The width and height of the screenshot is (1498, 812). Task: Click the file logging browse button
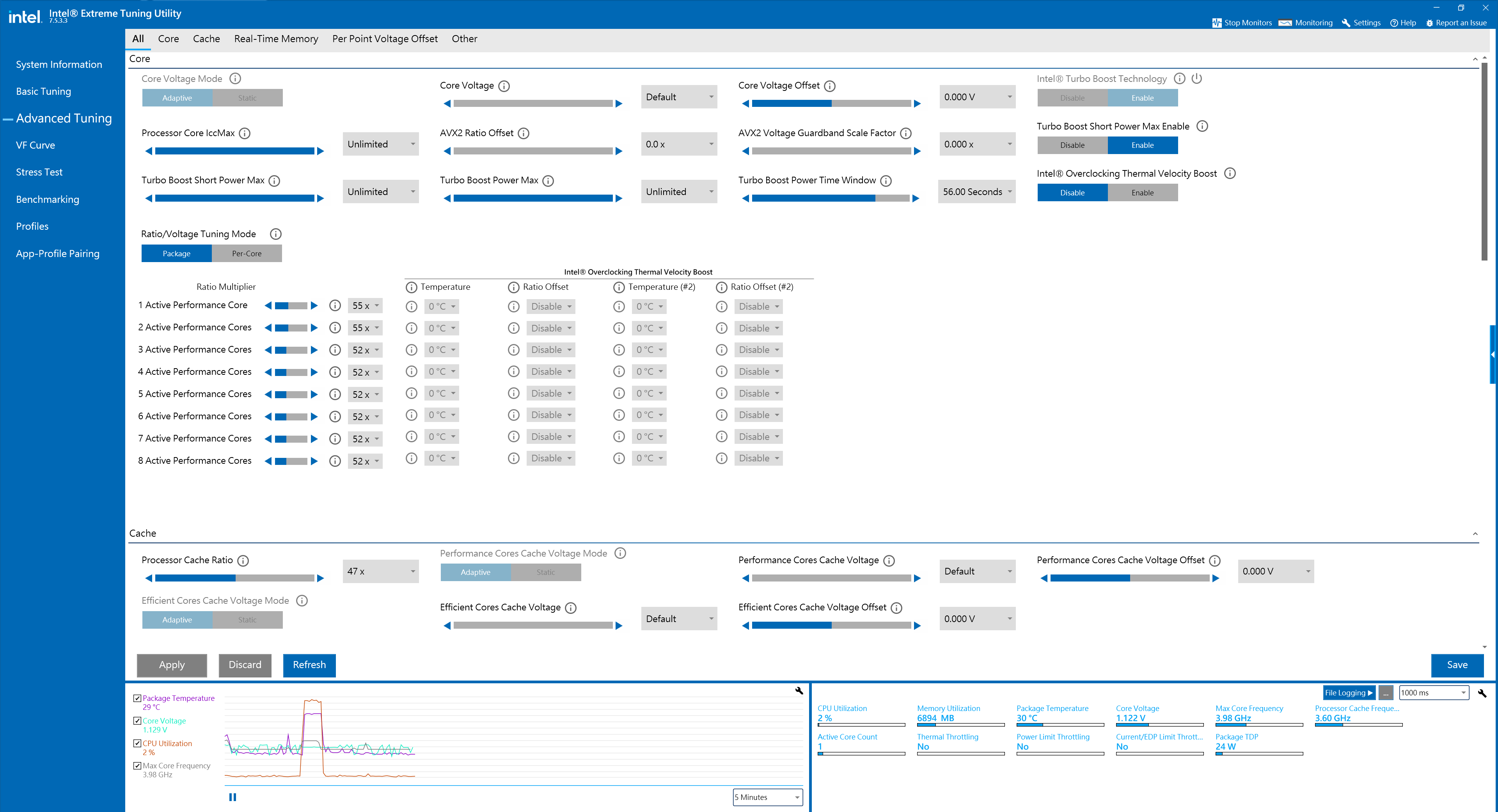1386,693
